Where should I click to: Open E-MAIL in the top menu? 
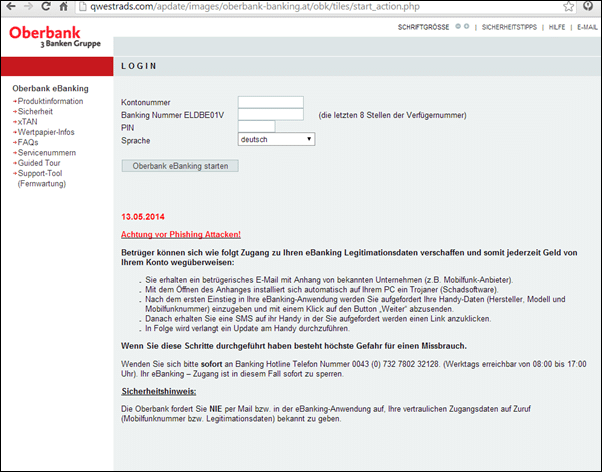587,27
